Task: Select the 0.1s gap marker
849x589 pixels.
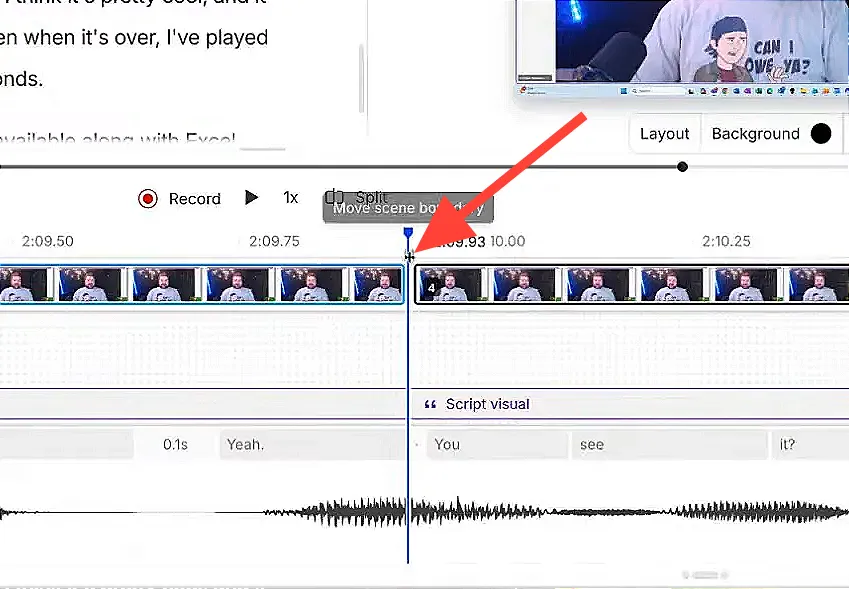Action: point(175,443)
